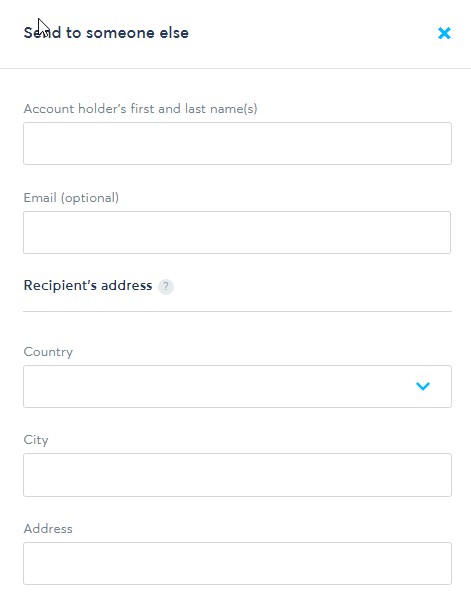Image resolution: width=471 pixels, height=600 pixels.
Task: Select the Recipient's address section heading
Action: 88,285
